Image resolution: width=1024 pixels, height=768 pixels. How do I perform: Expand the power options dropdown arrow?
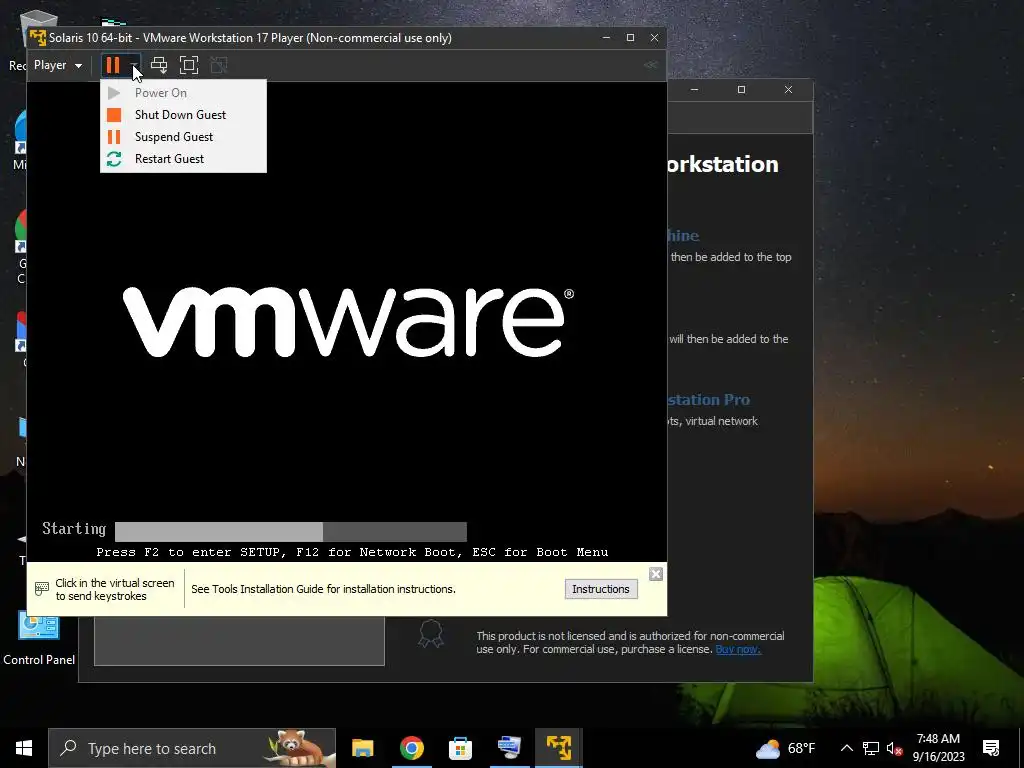coord(134,65)
